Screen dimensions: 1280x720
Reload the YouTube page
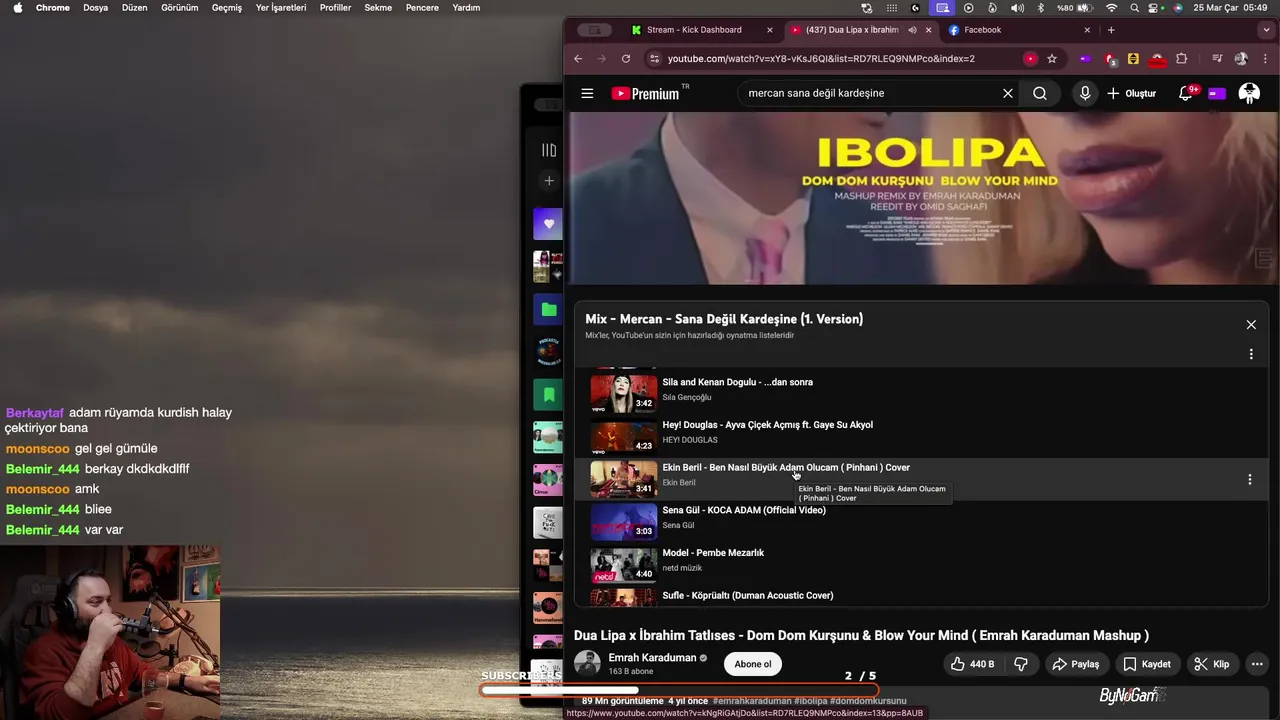coord(626,58)
